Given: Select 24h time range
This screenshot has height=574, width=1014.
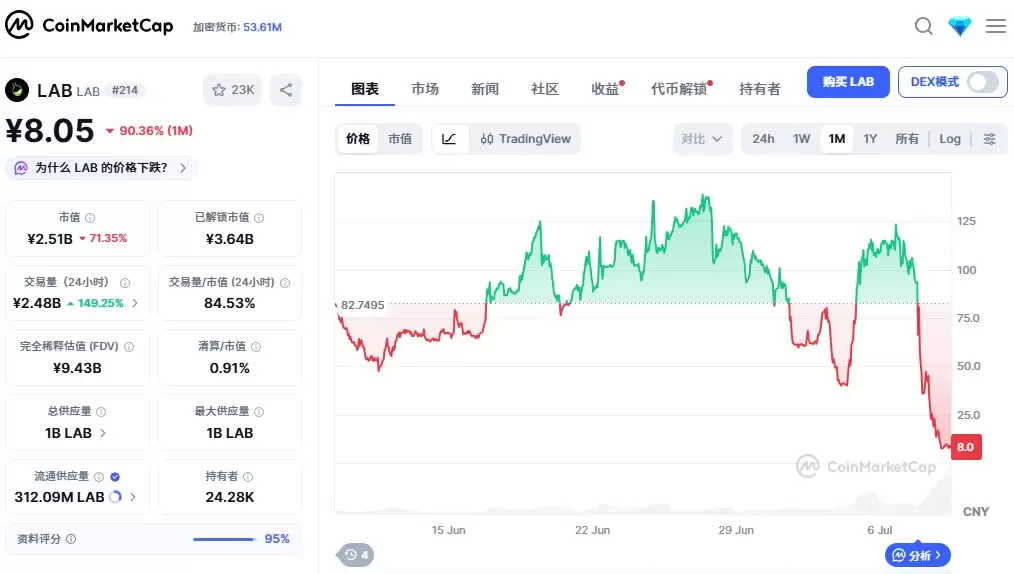Looking at the screenshot, I should point(763,139).
